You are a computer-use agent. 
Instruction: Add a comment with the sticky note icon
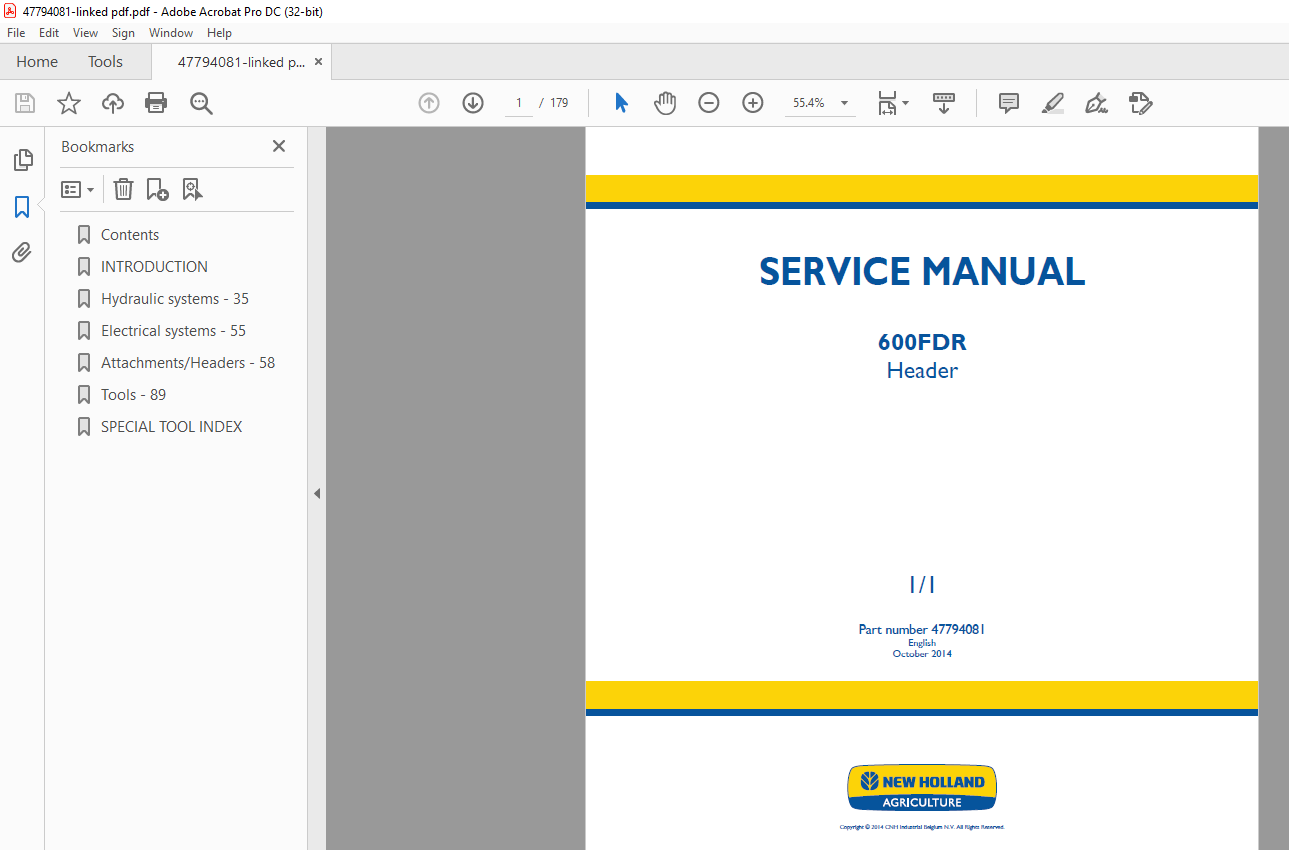(x=1009, y=103)
